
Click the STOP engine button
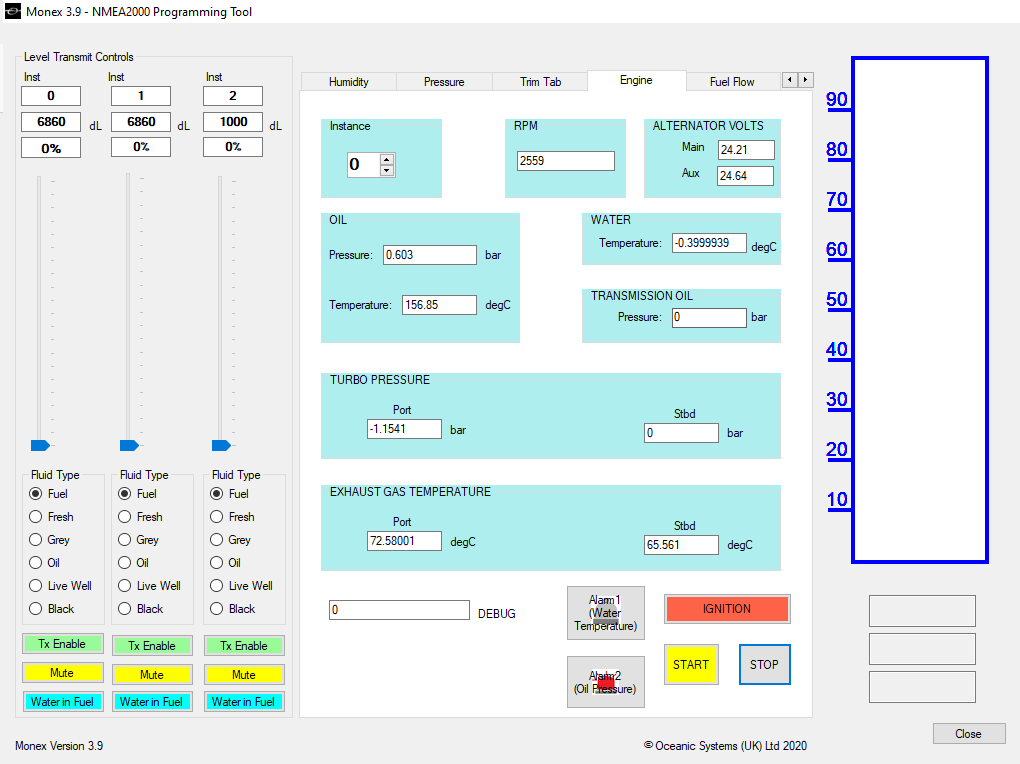click(x=764, y=664)
